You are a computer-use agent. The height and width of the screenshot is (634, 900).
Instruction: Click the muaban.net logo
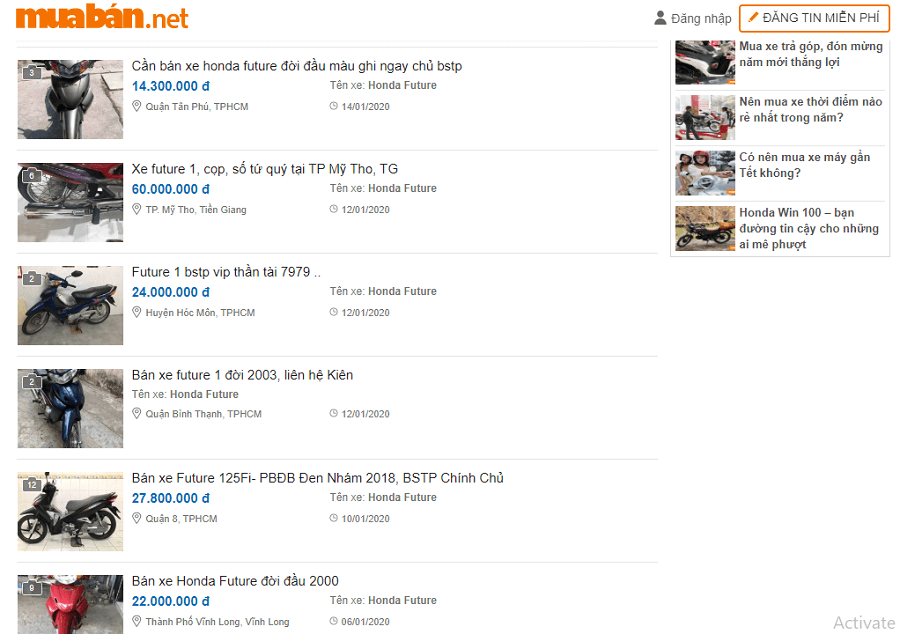click(102, 17)
